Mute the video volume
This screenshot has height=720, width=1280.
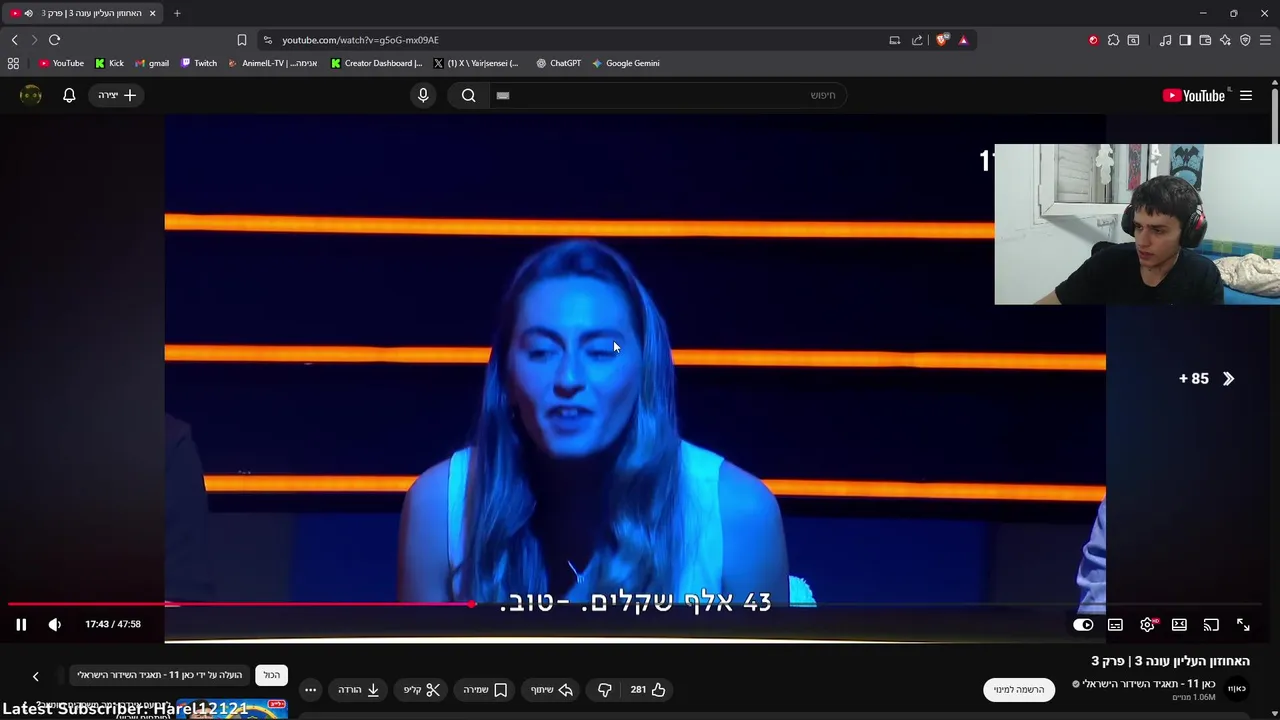55,624
